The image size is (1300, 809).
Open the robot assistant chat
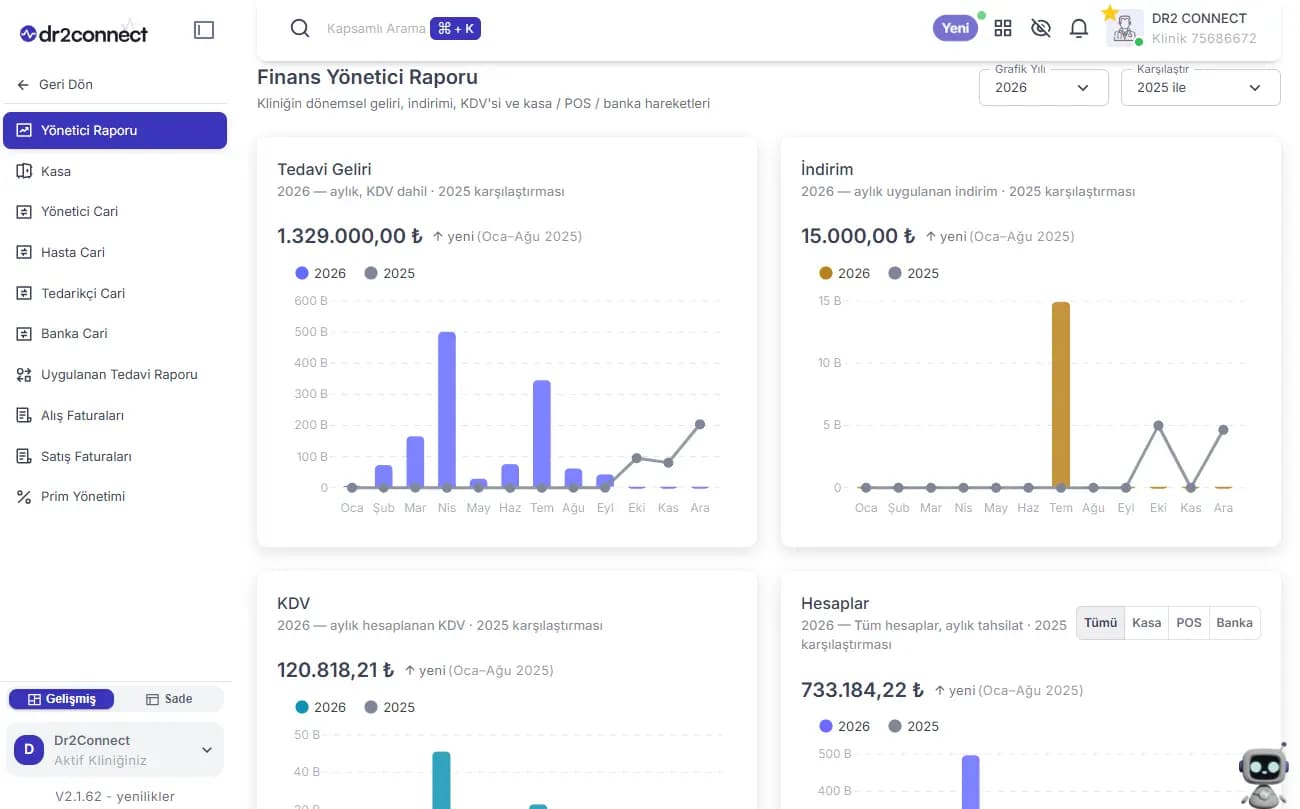pyautogui.click(x=1263, y=776)
